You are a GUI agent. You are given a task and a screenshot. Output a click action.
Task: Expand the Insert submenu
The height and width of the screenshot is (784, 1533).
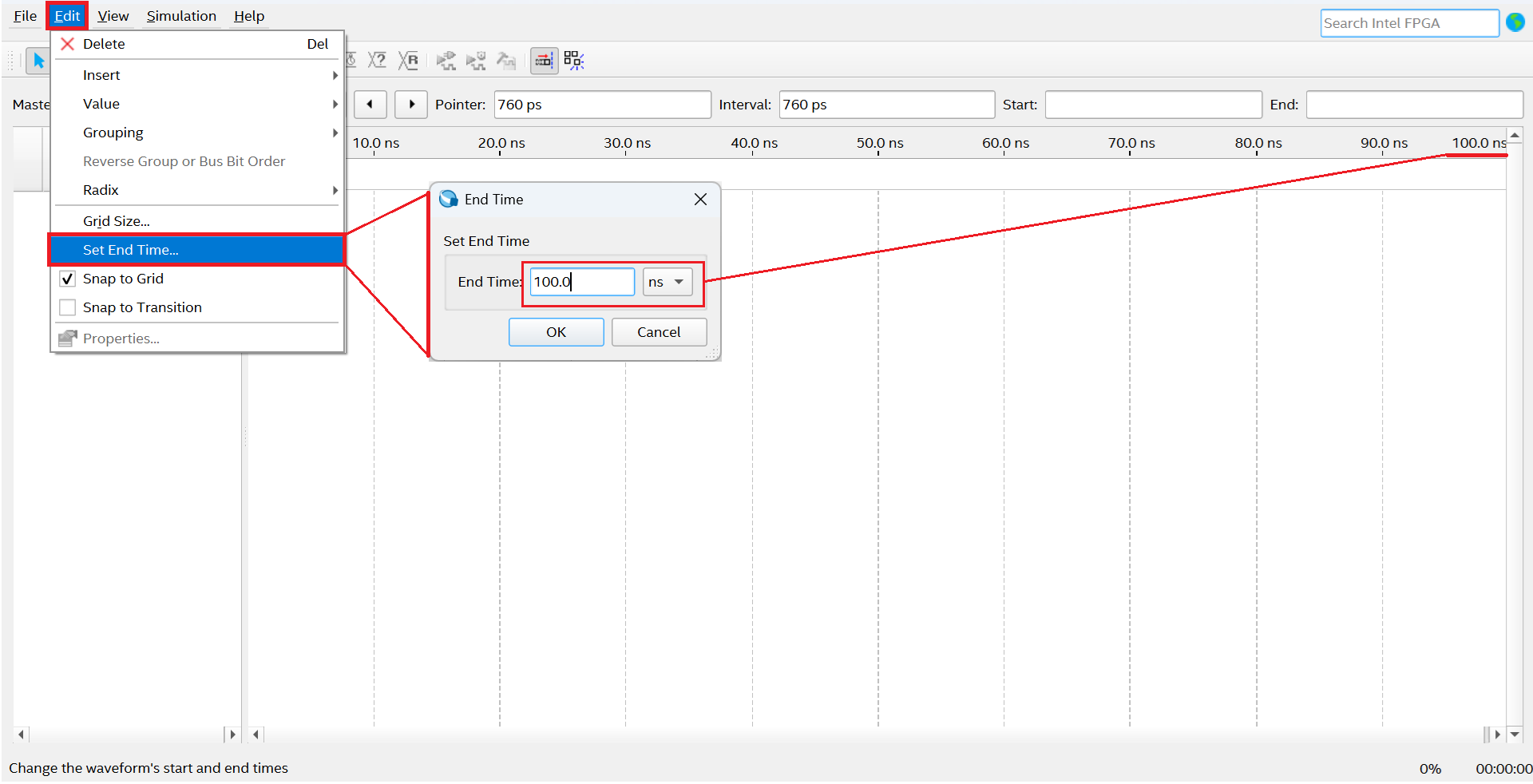(x=197, y=75)
